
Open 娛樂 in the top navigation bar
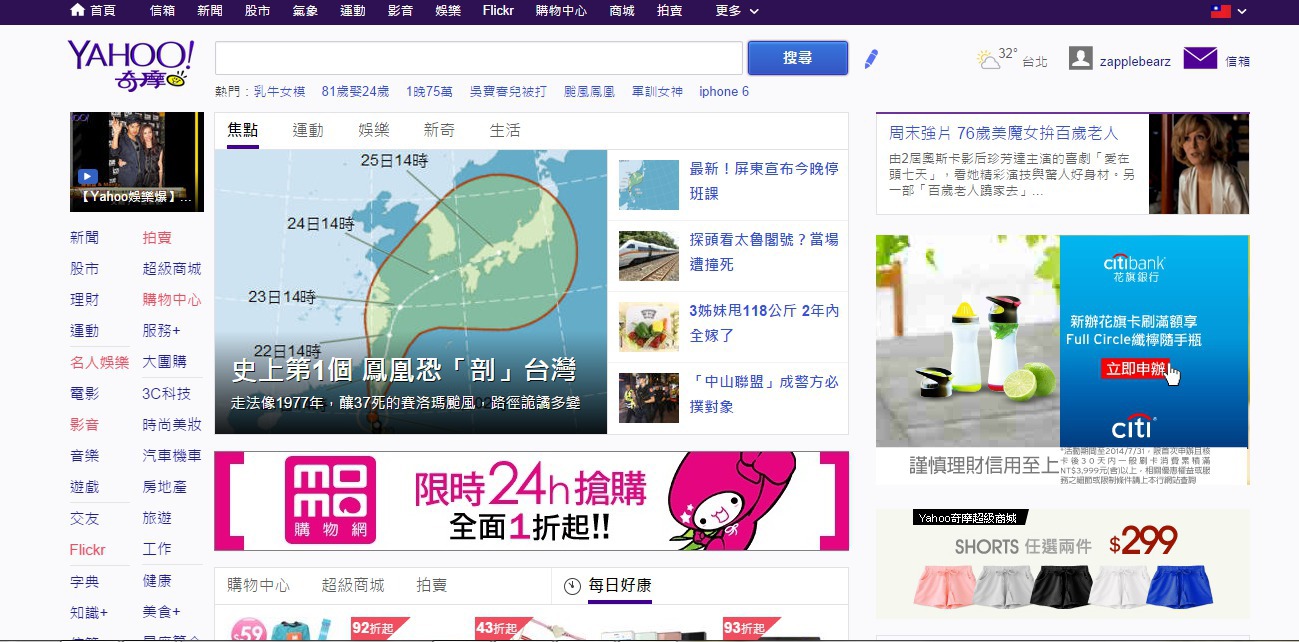coord(448,11)
